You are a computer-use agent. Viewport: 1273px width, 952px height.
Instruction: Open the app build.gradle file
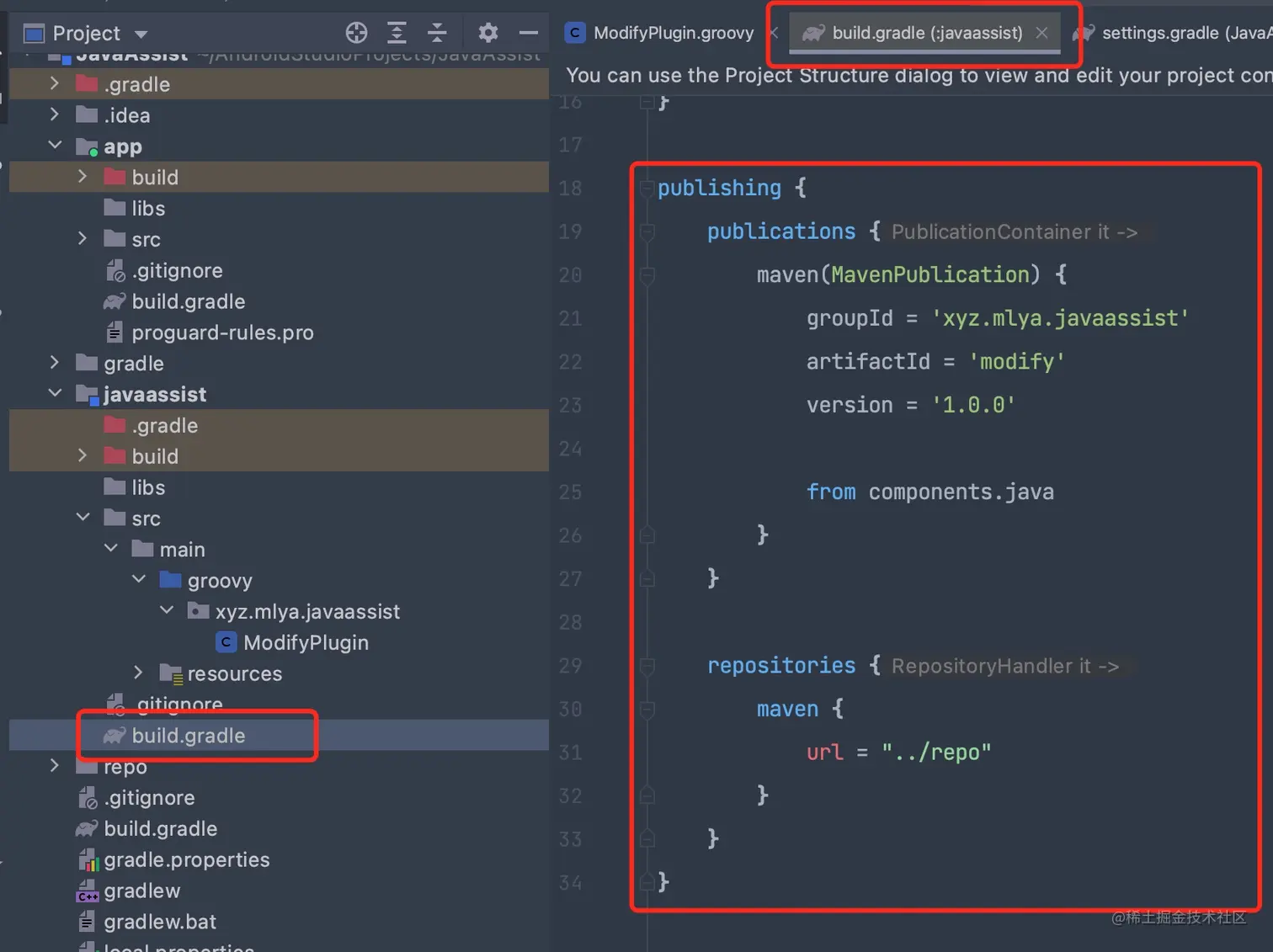point(174,301)
